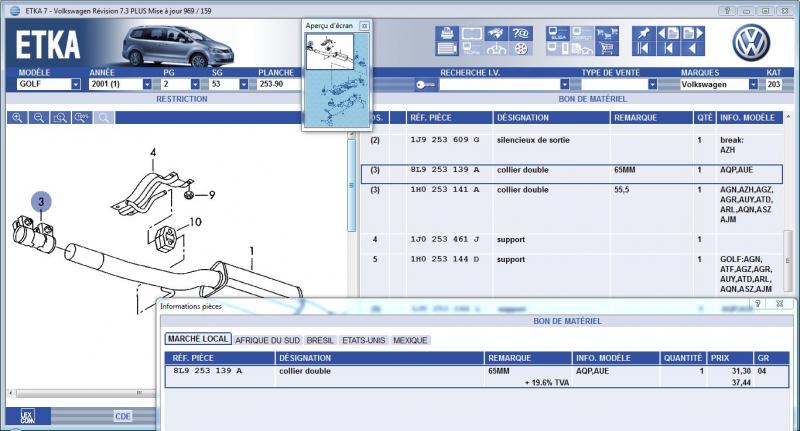Go to next illustration page icon
This screenshot has width=800, height=431.
pos(693,33)
